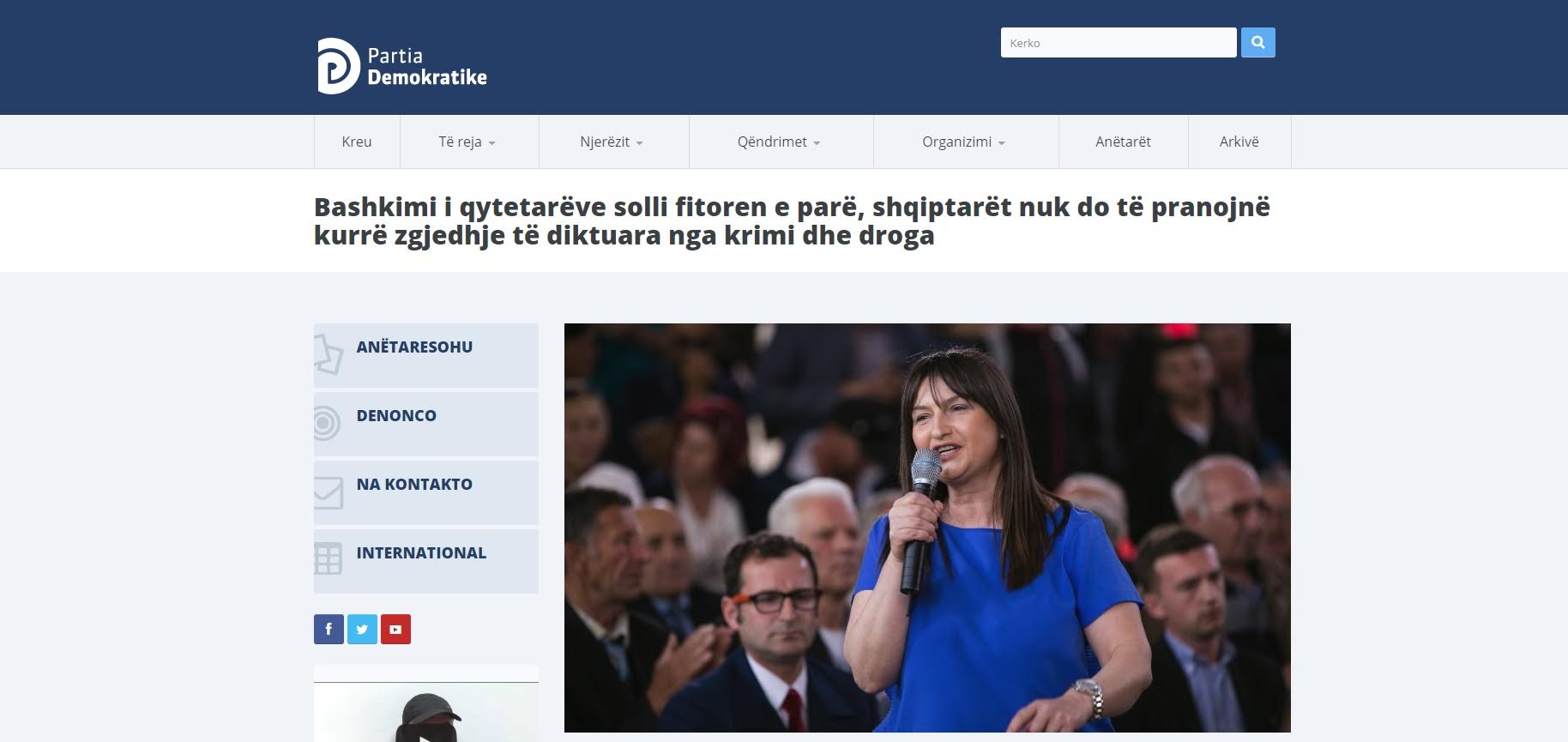Click the DENONCO sidebar link
Image resolution: width=1568 pixels, height=742 pixels.
[x=396, y=416]
